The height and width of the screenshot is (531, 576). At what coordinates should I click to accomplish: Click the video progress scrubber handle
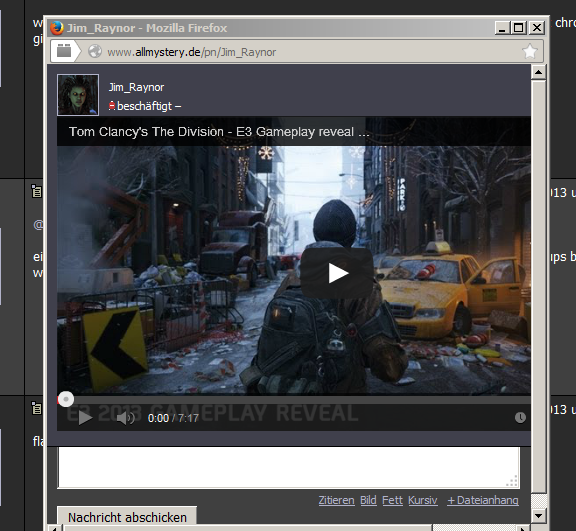pyautogui.click(x=66, y=399)
